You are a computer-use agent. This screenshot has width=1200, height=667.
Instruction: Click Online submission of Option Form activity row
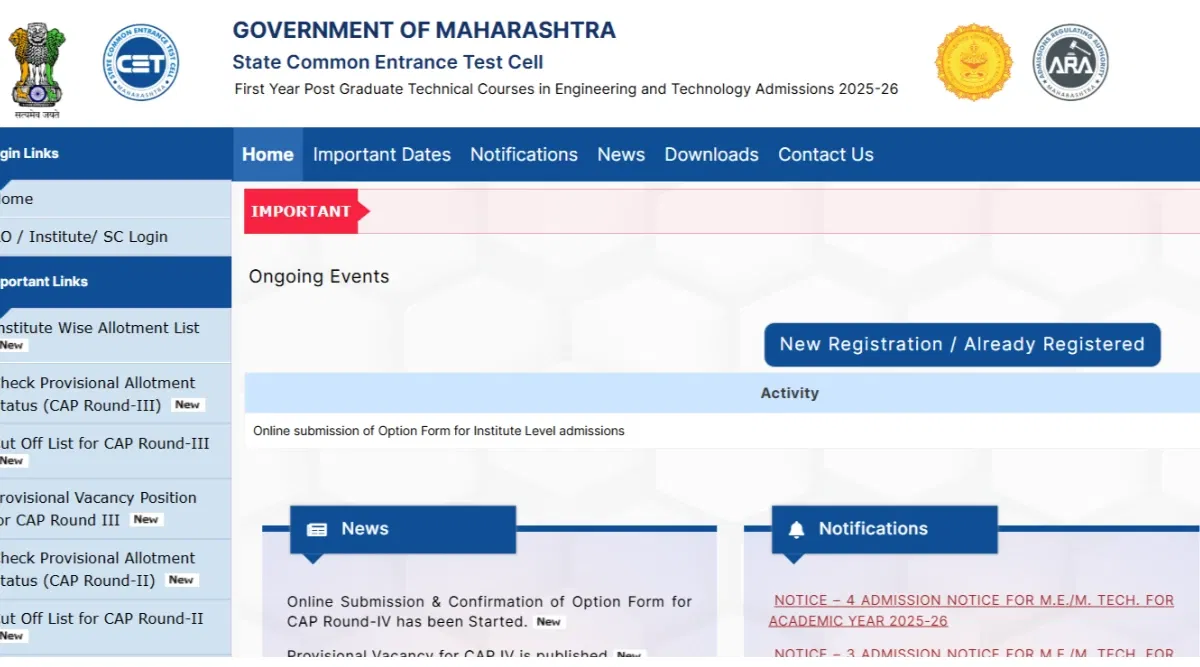[x=722, y=431]
